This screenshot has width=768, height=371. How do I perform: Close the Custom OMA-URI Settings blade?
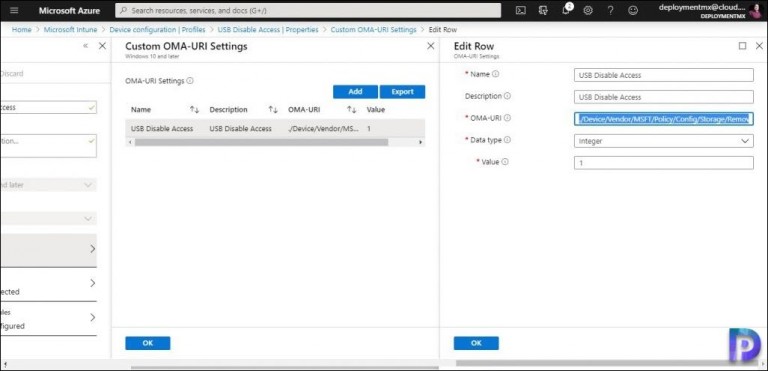(x=431, y=46)
